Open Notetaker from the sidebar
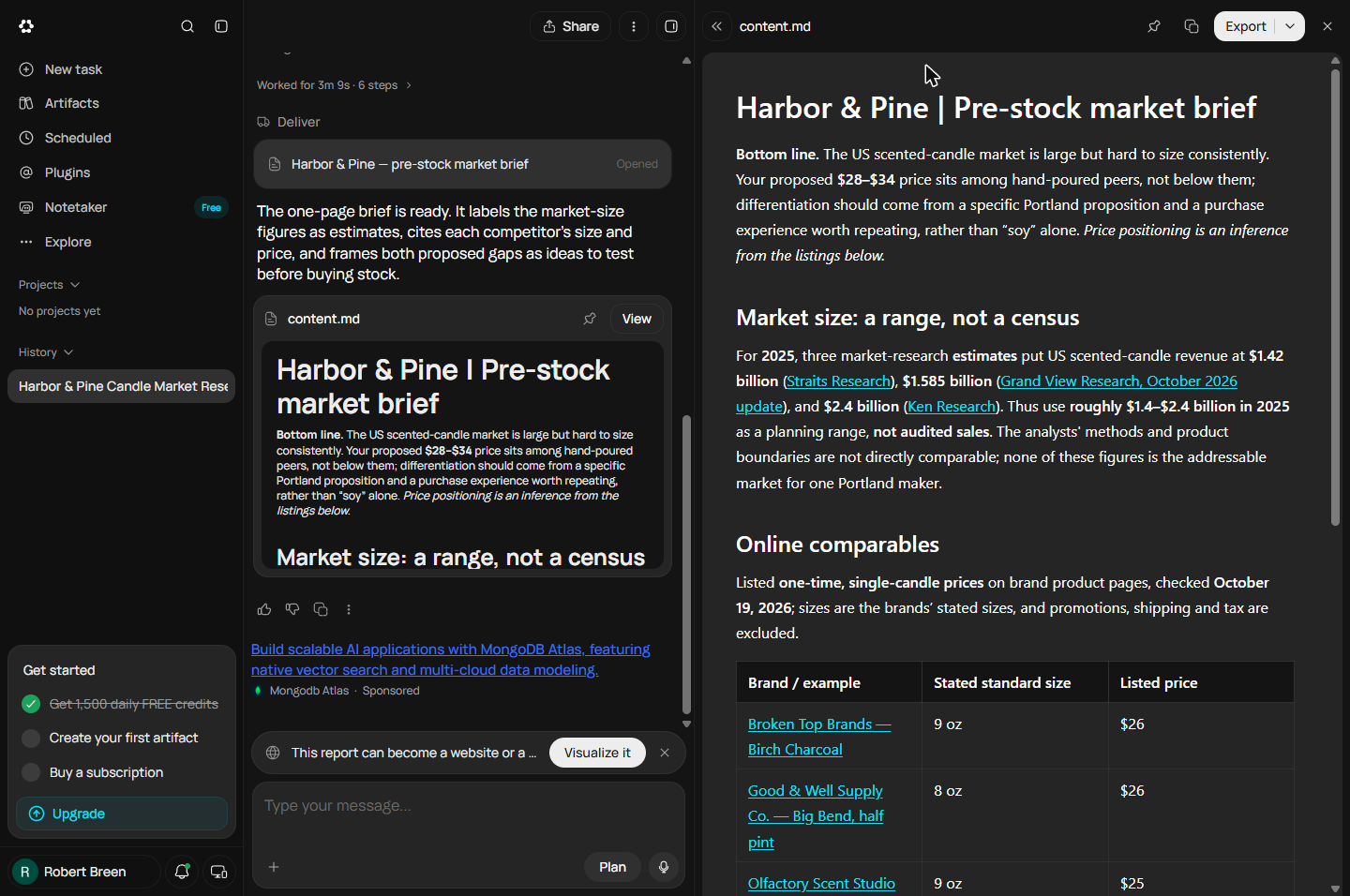Viewport: 1350px width, 896px height. click(121, 207)
